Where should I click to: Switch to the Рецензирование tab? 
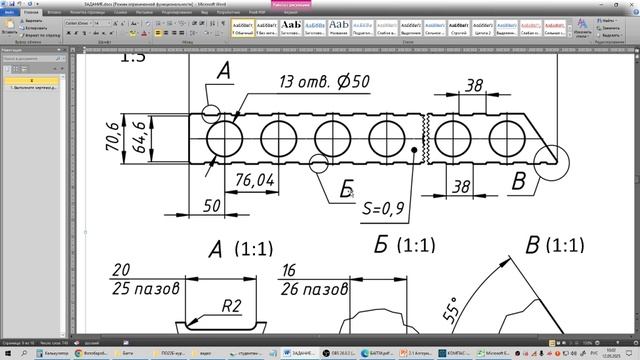[x=177, y=13]
